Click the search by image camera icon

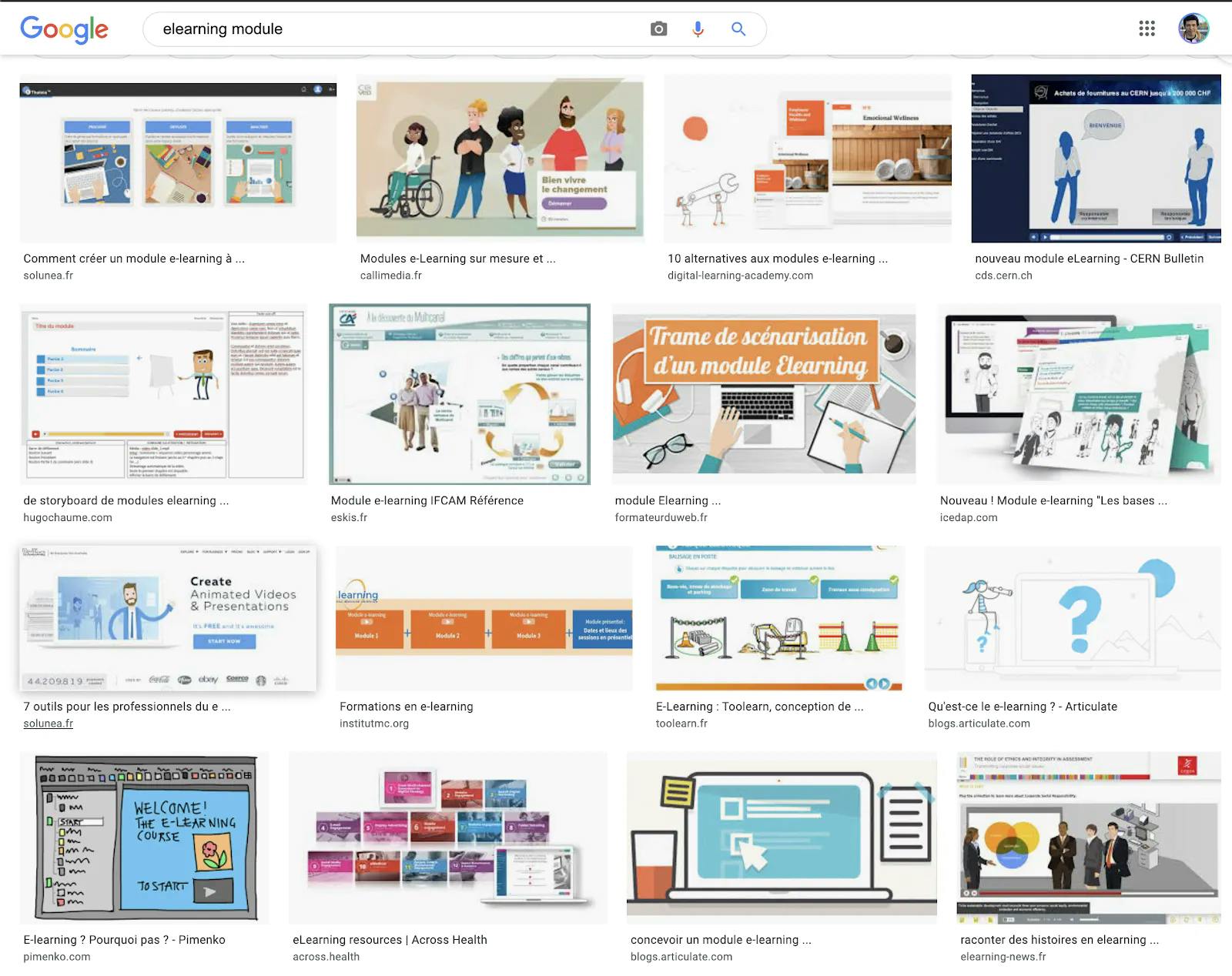[x=658, y=28]
